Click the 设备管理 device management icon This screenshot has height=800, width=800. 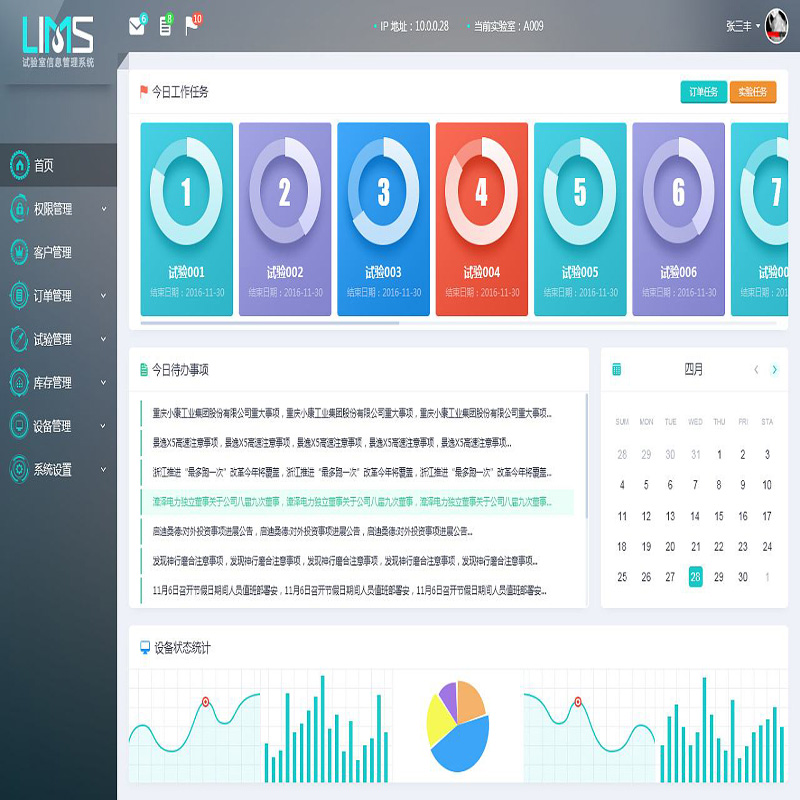pos(21,425)
